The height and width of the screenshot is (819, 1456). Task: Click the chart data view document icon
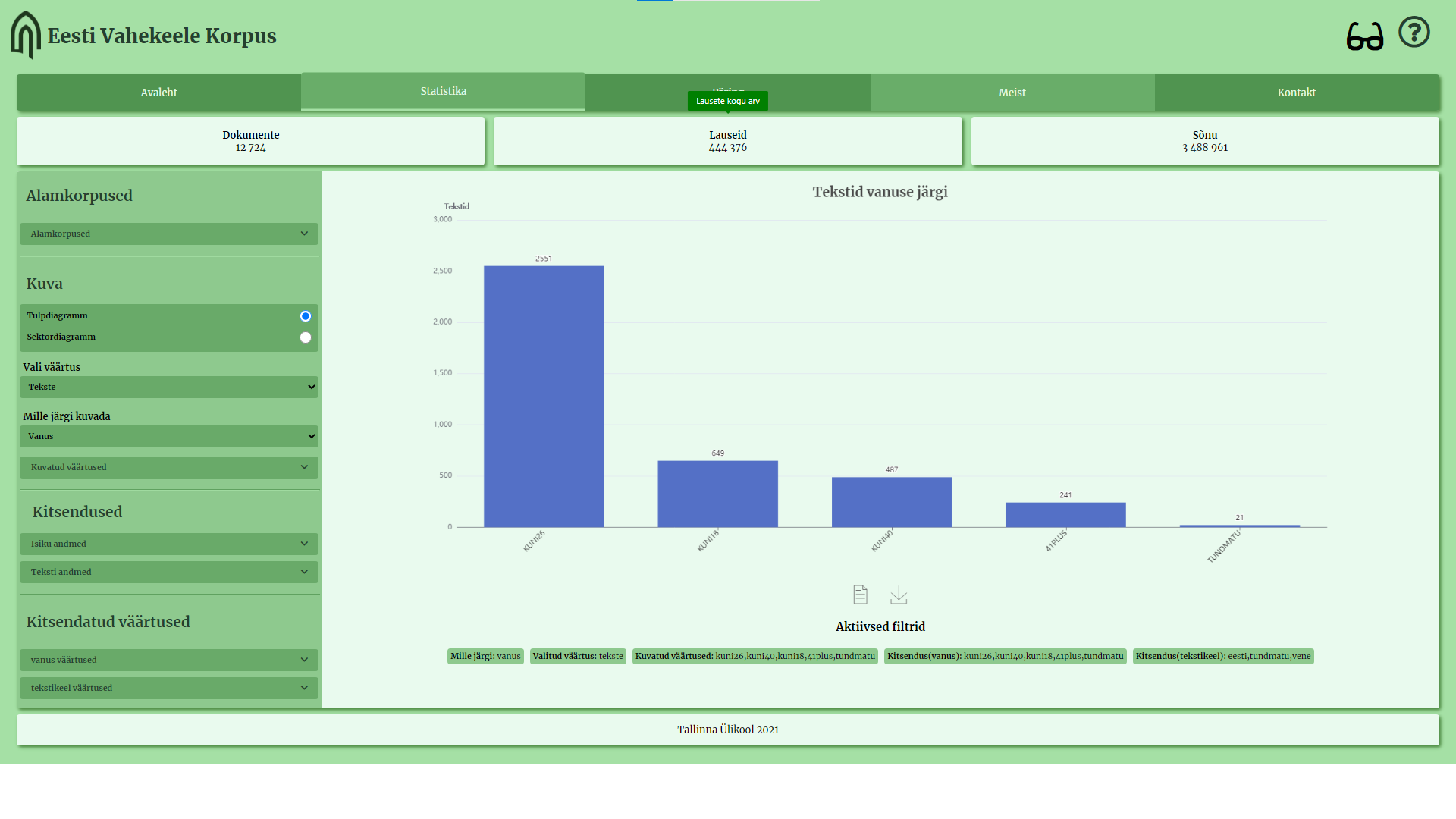(x=860, y=595)
